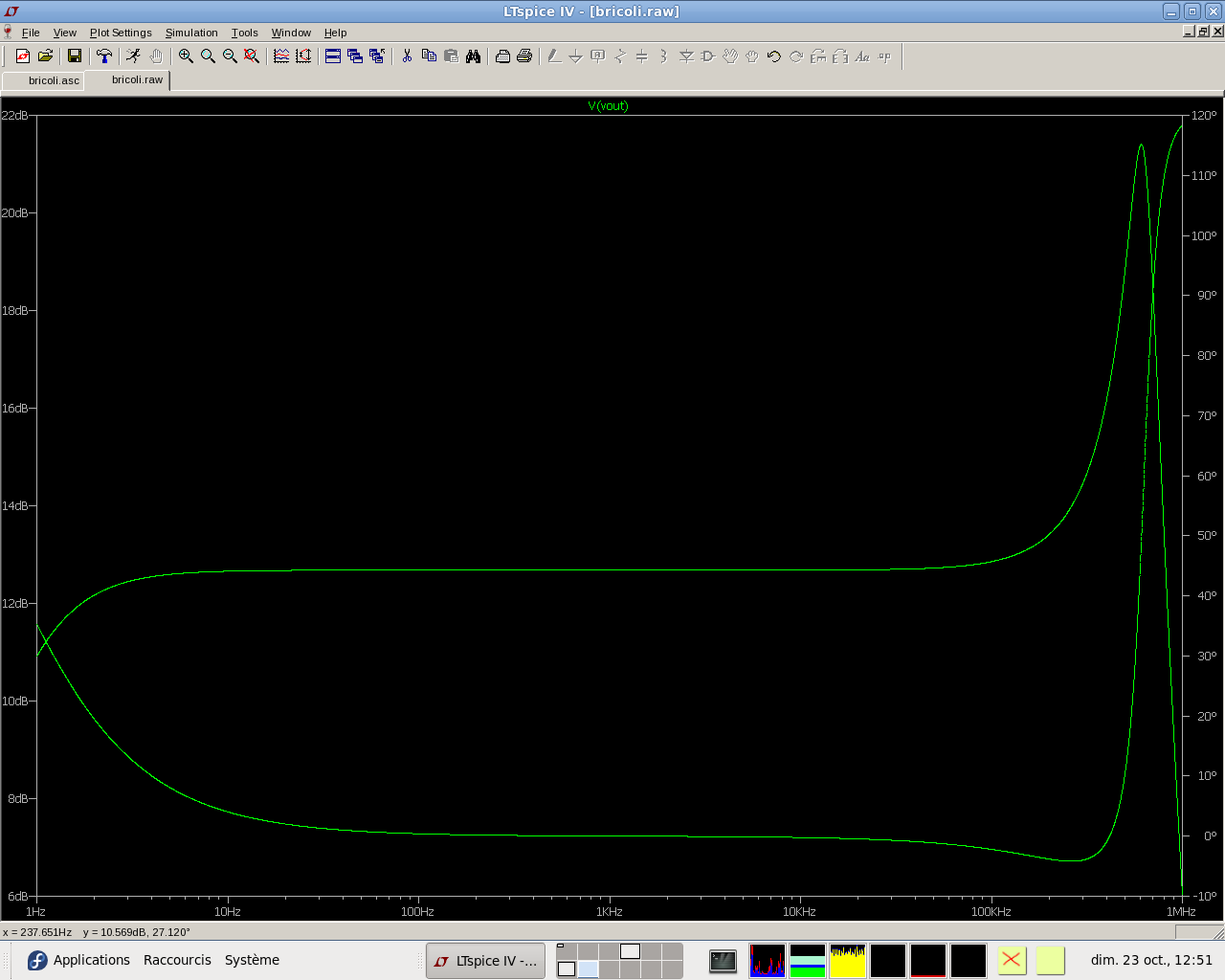Open the Raccourcis panel menu
Image resolution: width=1225 pixels, height=980 pixels.
click(x=177, y=960)
